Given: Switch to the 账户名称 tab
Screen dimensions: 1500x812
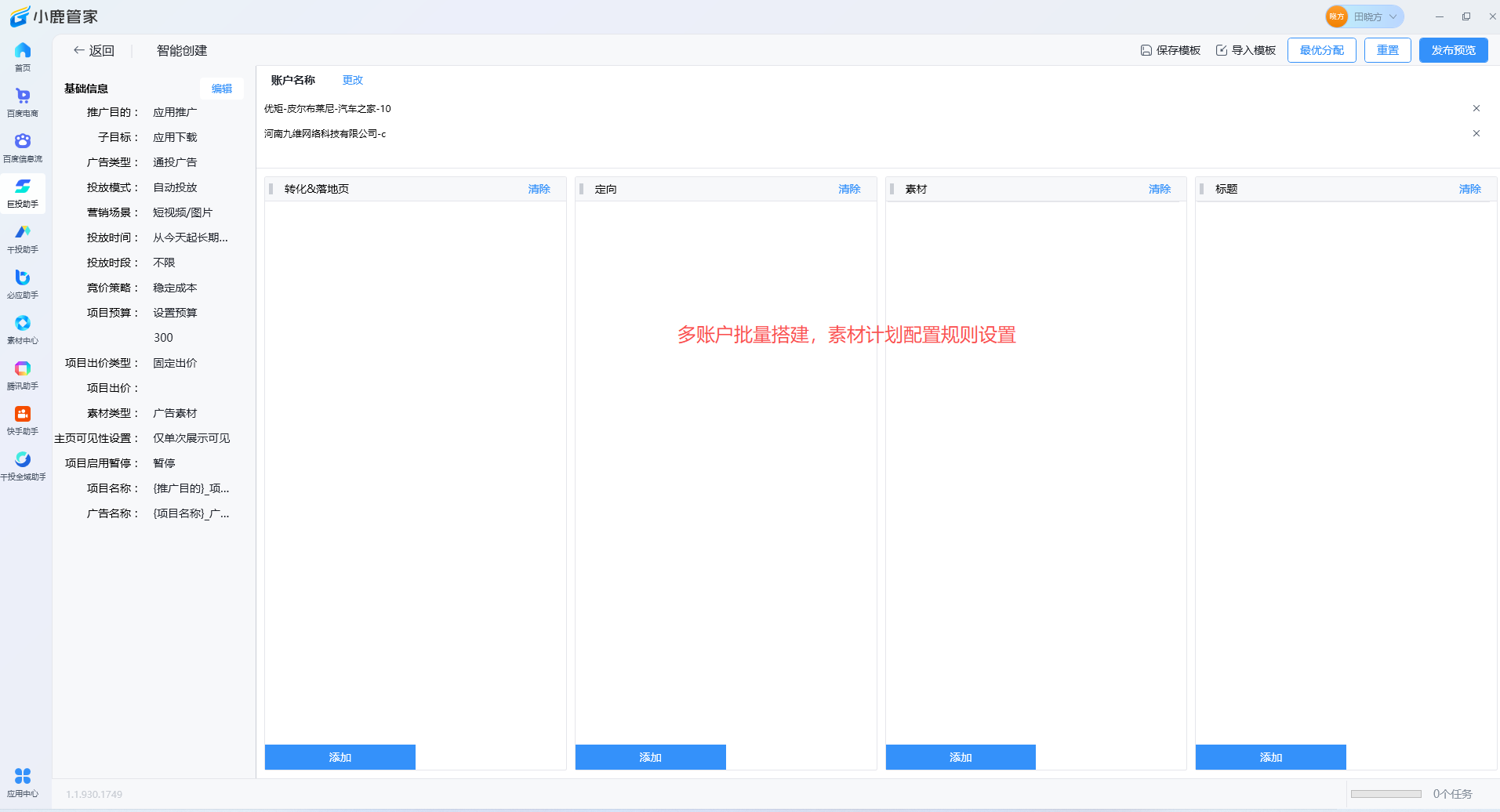Looking at the screenshot, I should point(291,79).
